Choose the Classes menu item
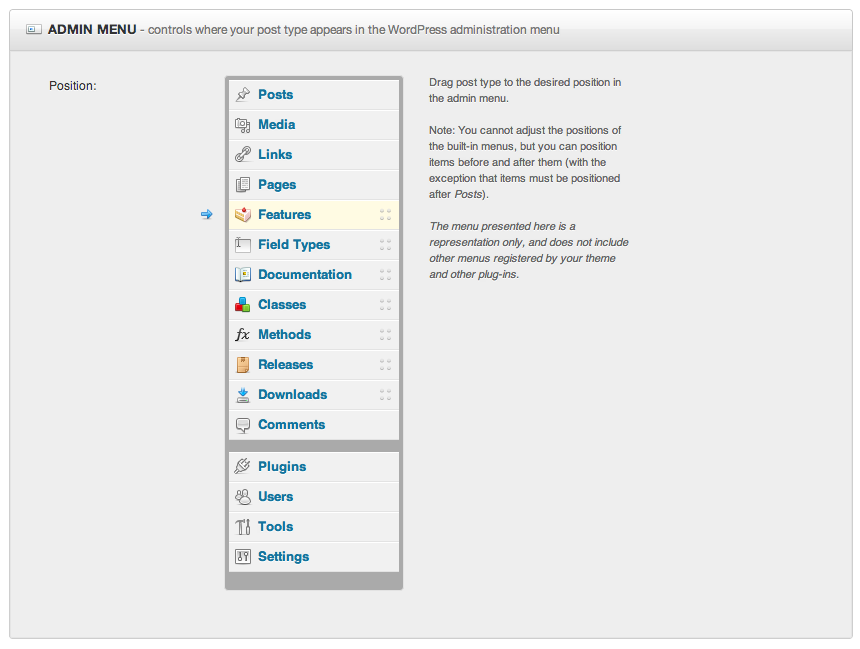This screenshot has width=860, height=649. point(314,304)
